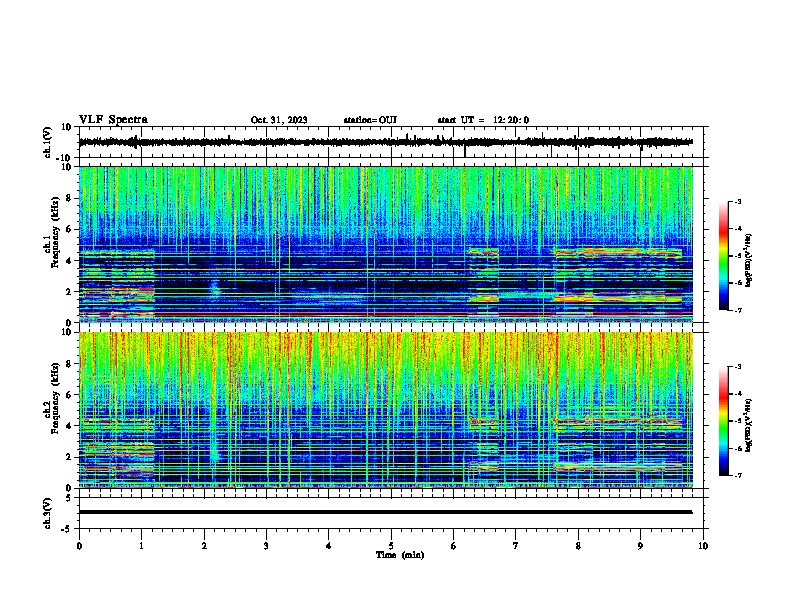Image resolution: width=792 pixels, height=612 pixels.
Task: Select the "Oct. 31, 2023" date text
Action: pyautogui.click(x=279, y=120)
